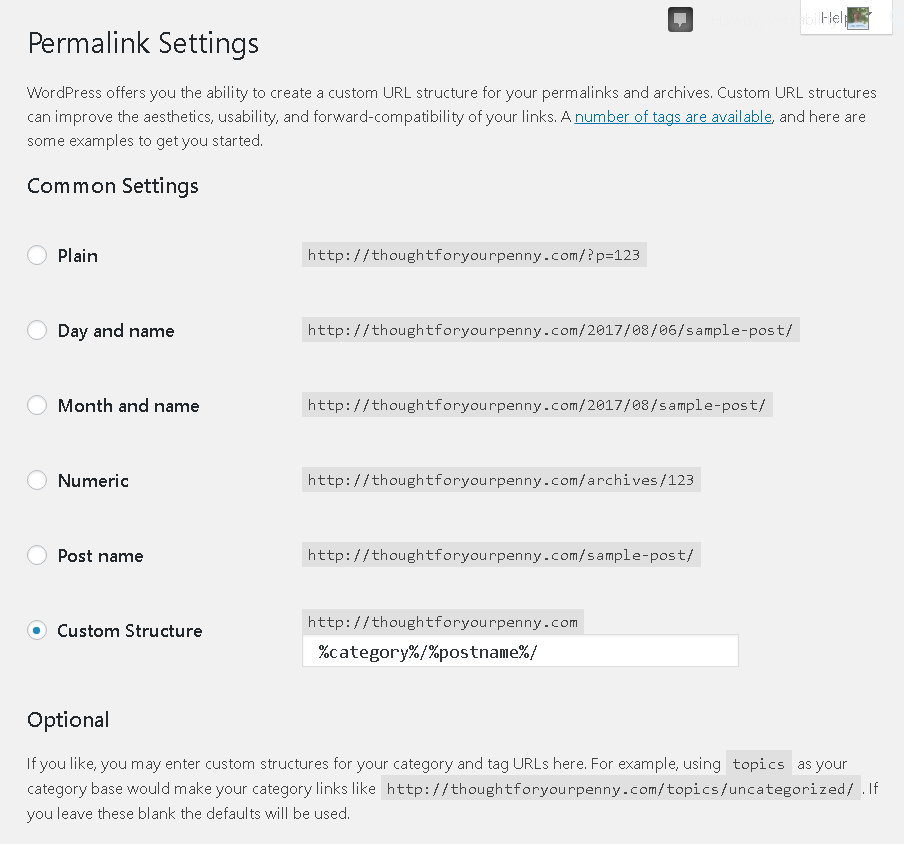Select the Plain permalink option
904x844 pixels.
tap(37, 255)
